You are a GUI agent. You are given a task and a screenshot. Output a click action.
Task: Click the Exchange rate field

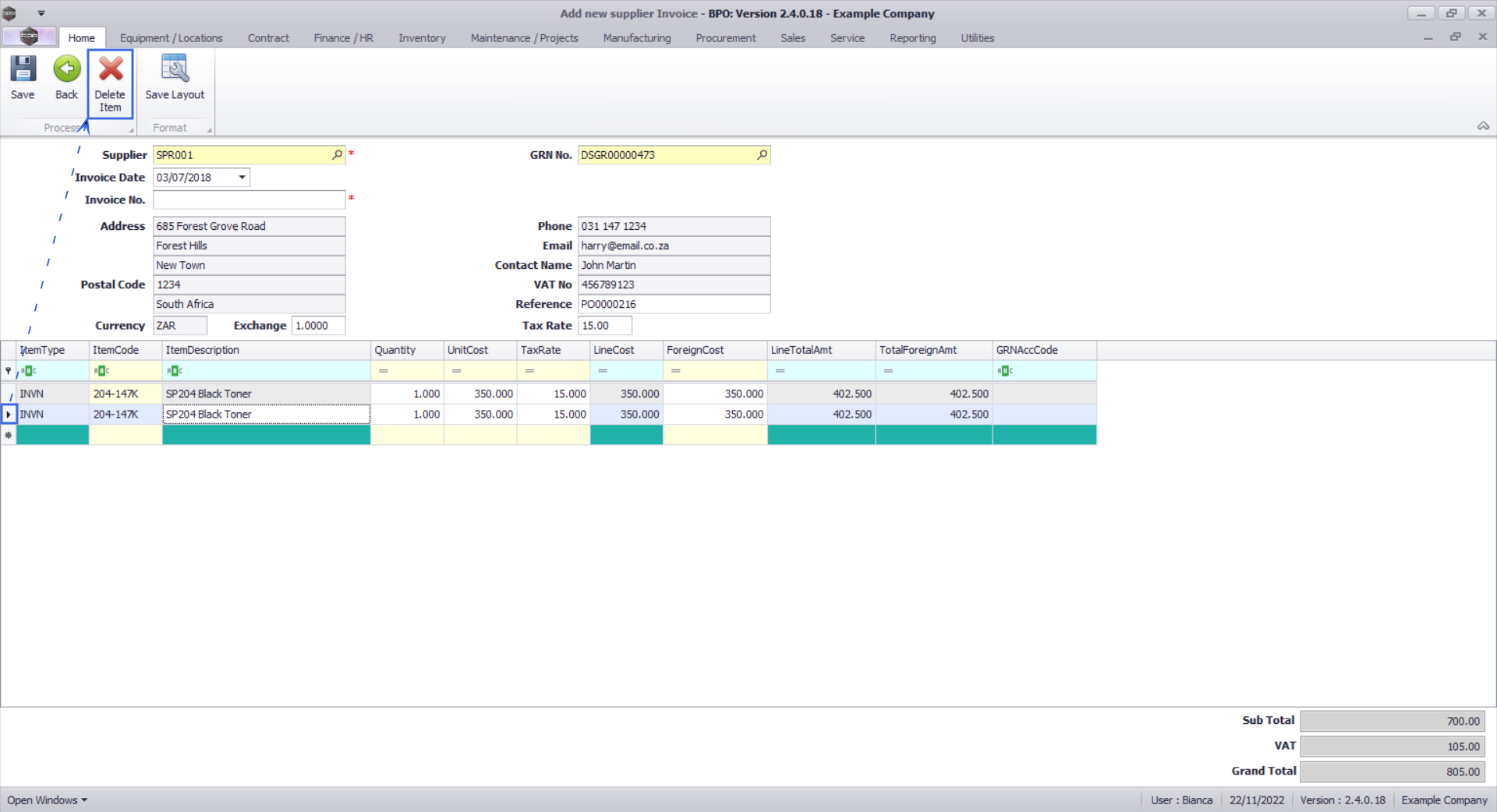point(318,326)
